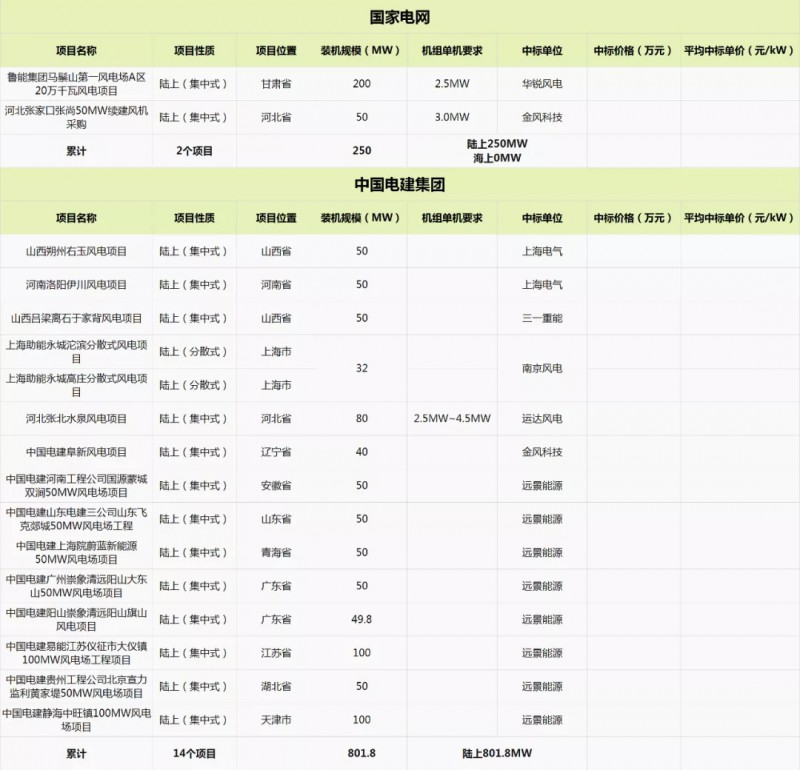Click the 山东省 location cell

point(276,519)
